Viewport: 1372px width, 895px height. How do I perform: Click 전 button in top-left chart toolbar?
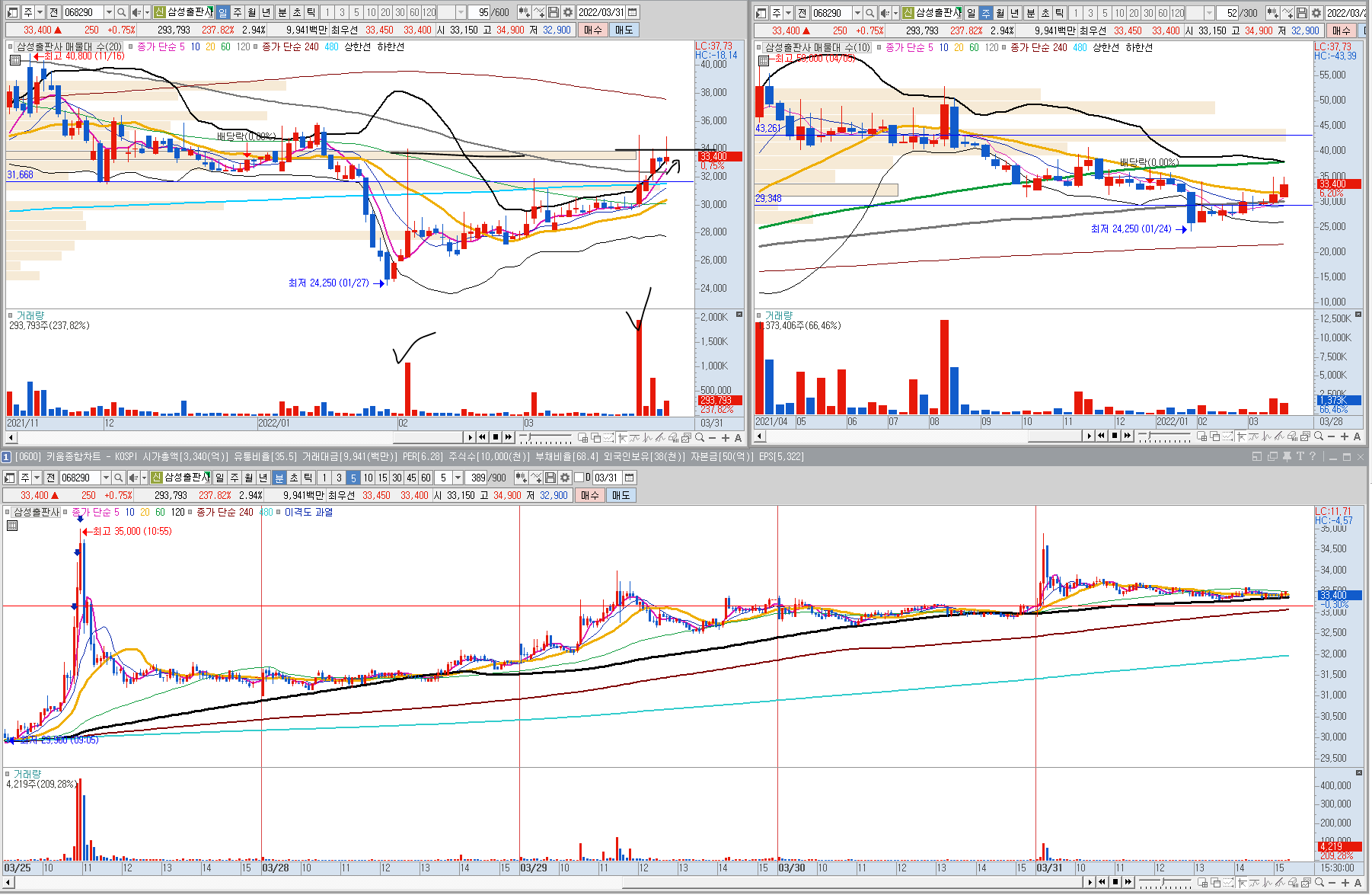click(53, 12)
